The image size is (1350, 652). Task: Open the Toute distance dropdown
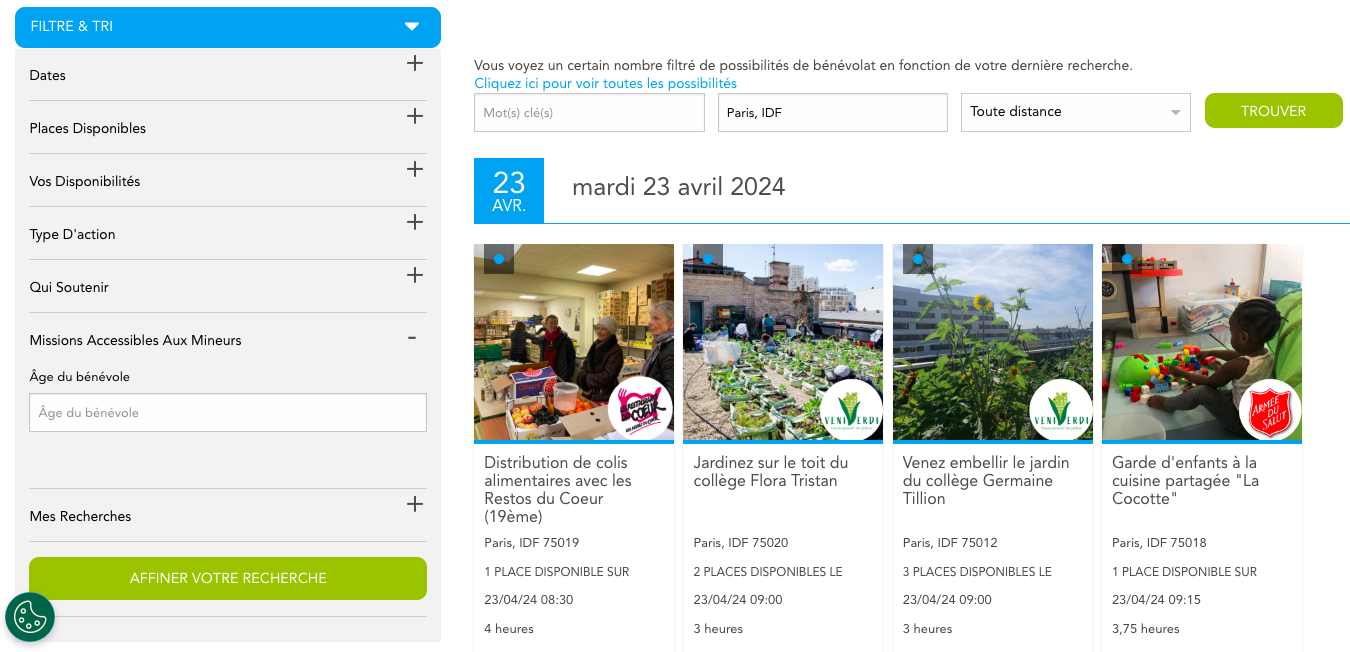tap(1075, 112)
